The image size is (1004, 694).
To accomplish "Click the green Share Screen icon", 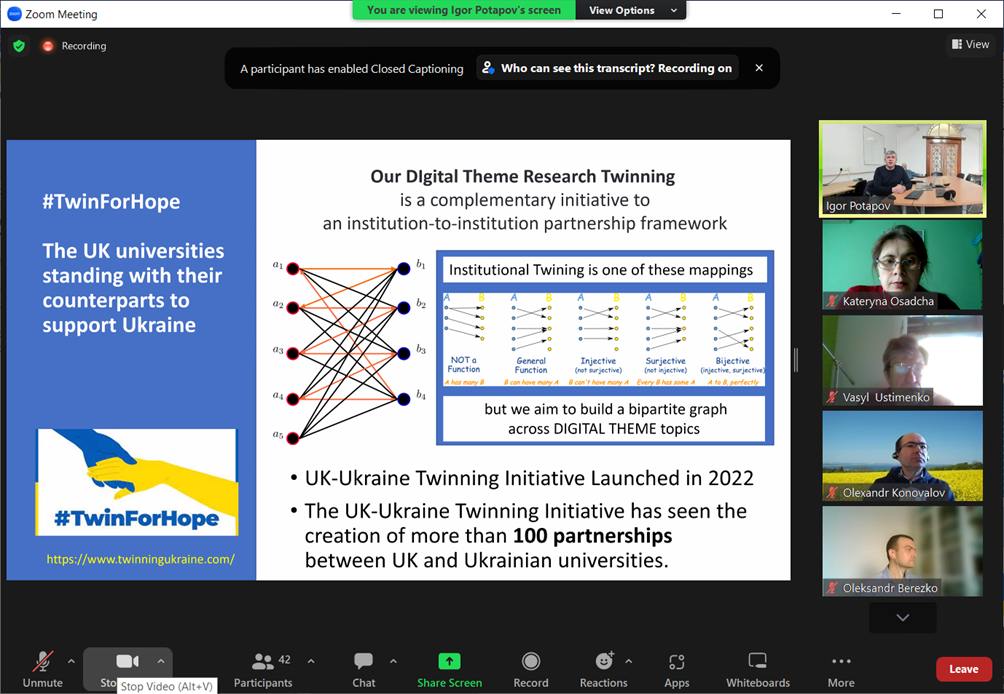I will point(449,662).
